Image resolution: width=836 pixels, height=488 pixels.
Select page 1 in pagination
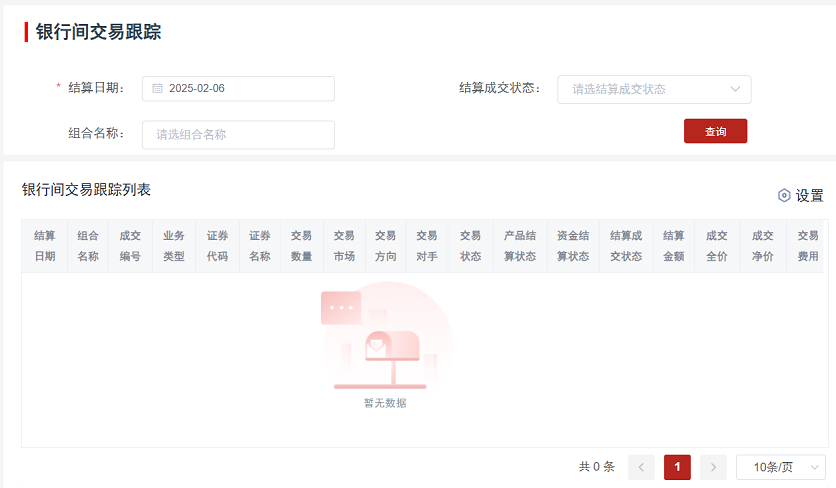click(x=677, y=467)
